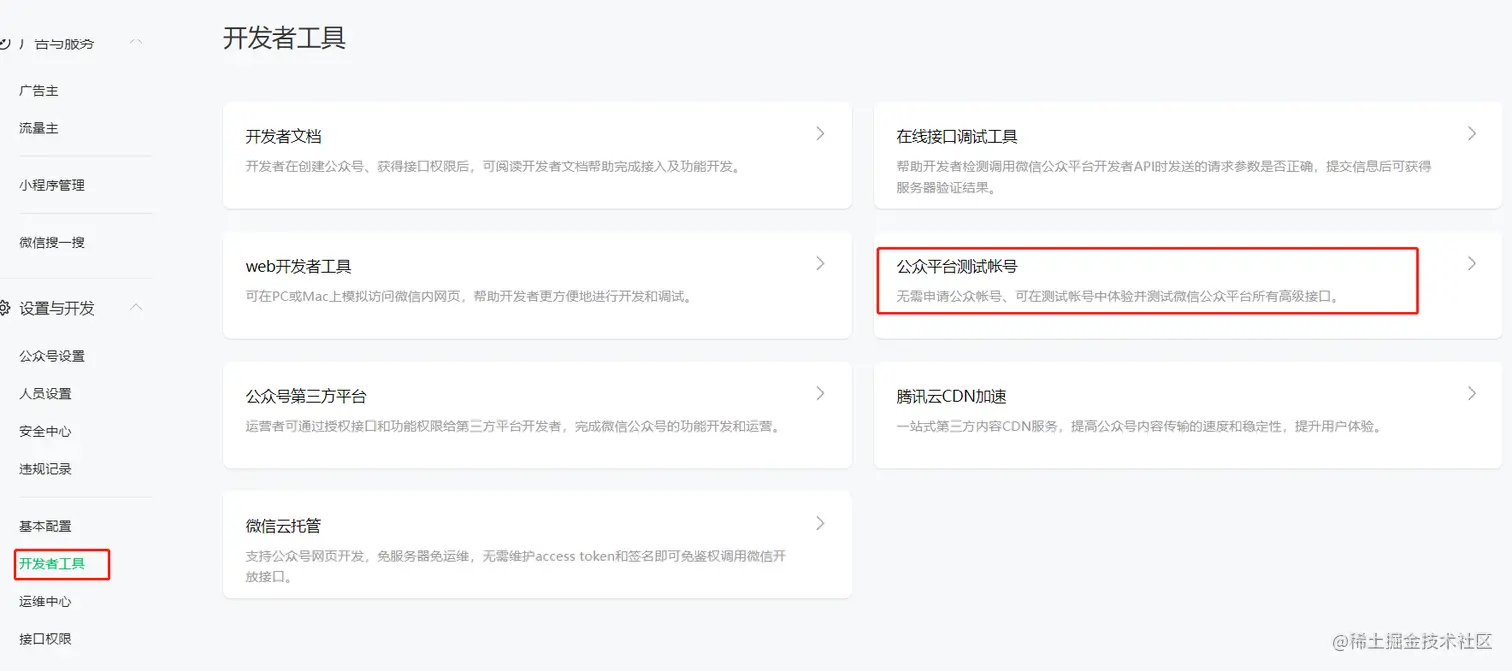The width and height of the screenshot is (1512, 671).
Task: Open 广告主 in the sidebar
Action: (x=39, y=91)
